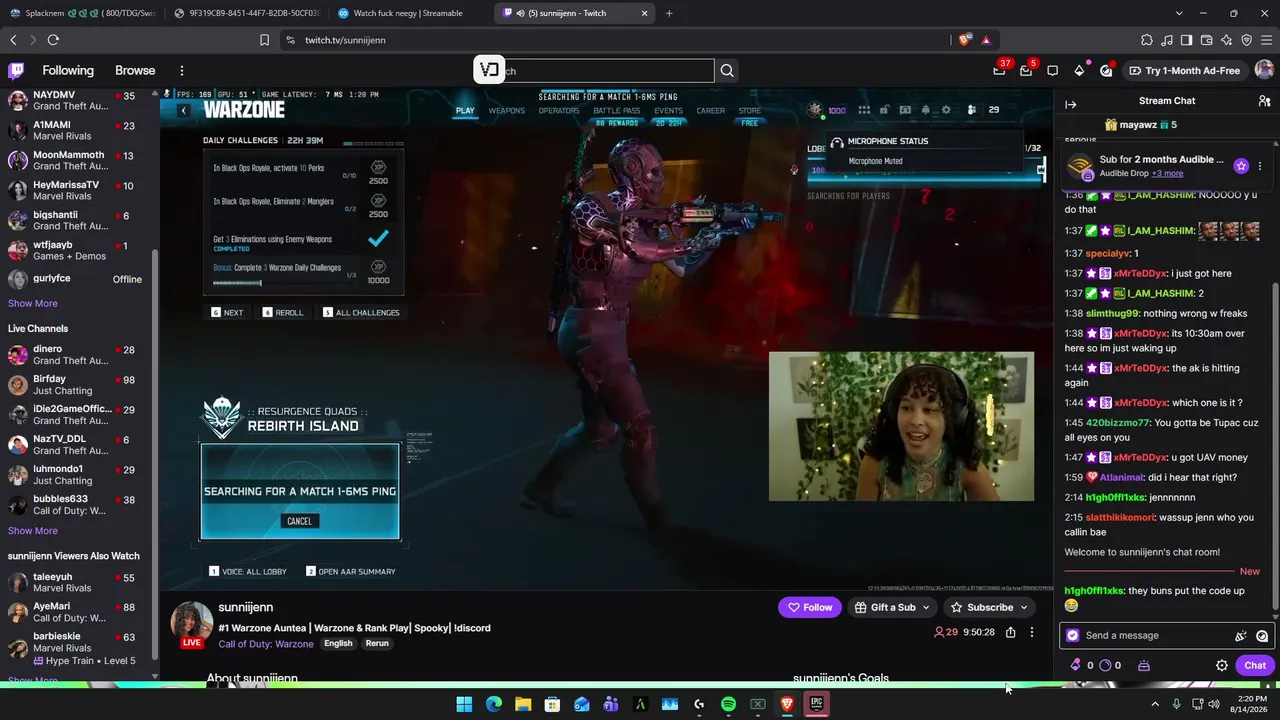Open notifications inbox with badge 5
Viewport: 1280px width, 720px height.
coord(1026,70)
